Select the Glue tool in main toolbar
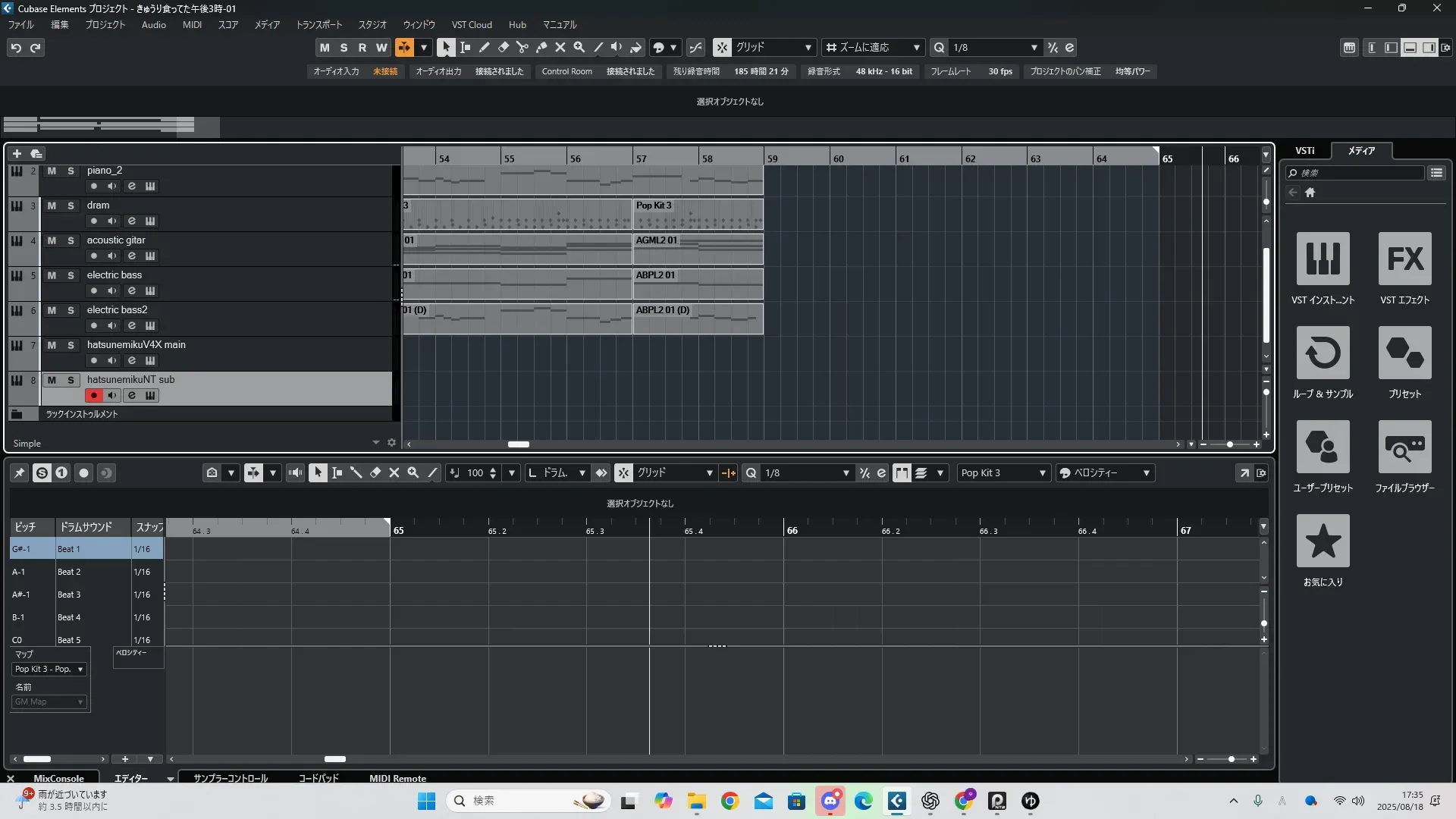The image size is (1456, 819). tap(541, 47)
